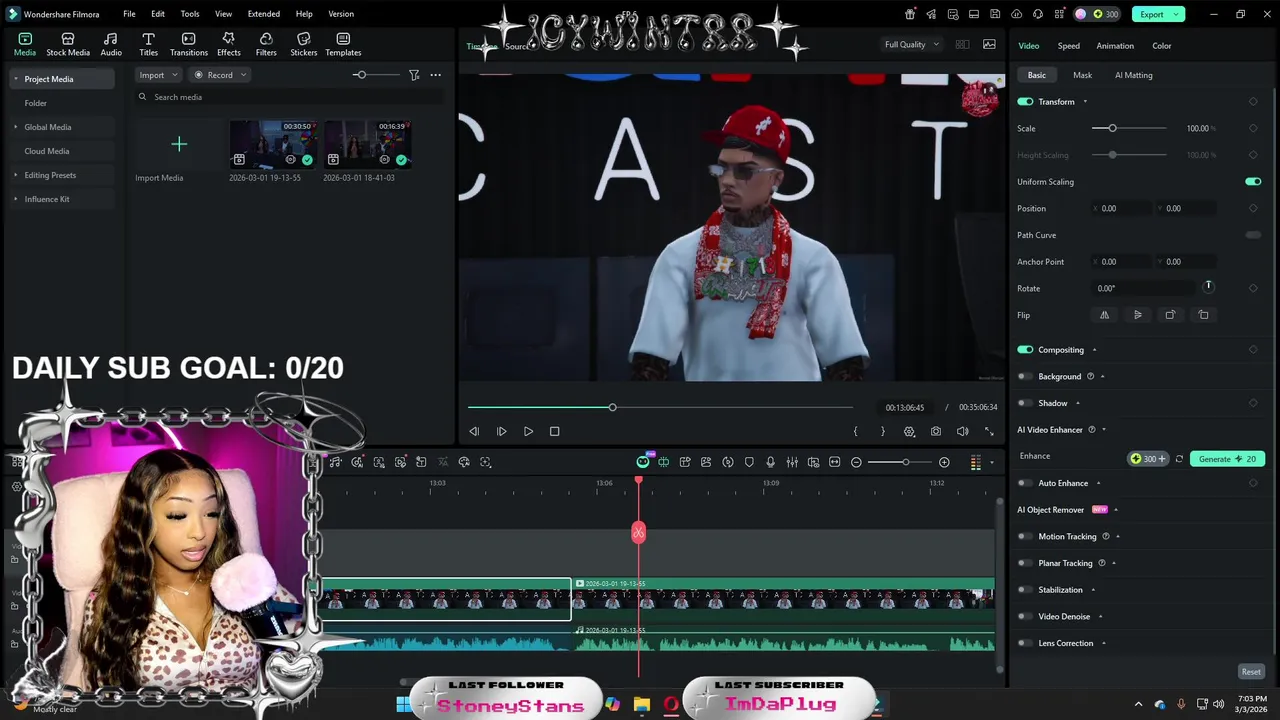The height and width of the screenshot is (720, 1280).
Task: Click the Generate button
Action: tap(1227, 459)
